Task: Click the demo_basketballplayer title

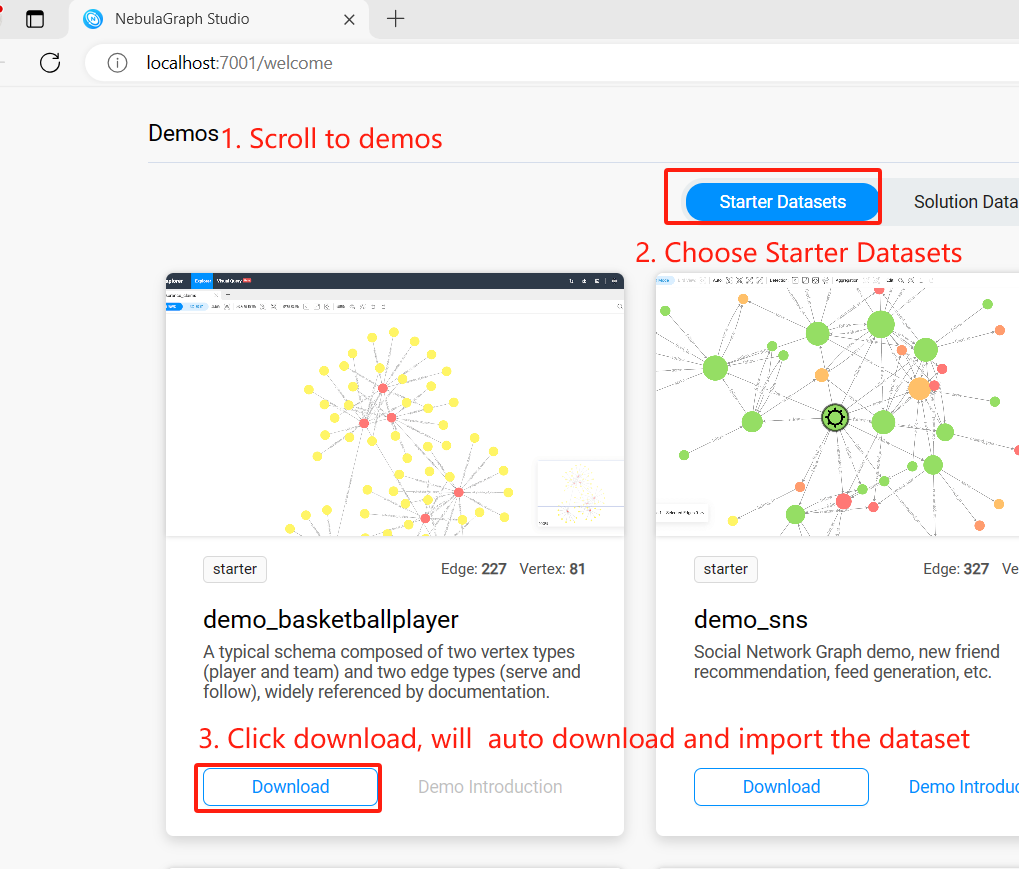Action: (331, 620)
